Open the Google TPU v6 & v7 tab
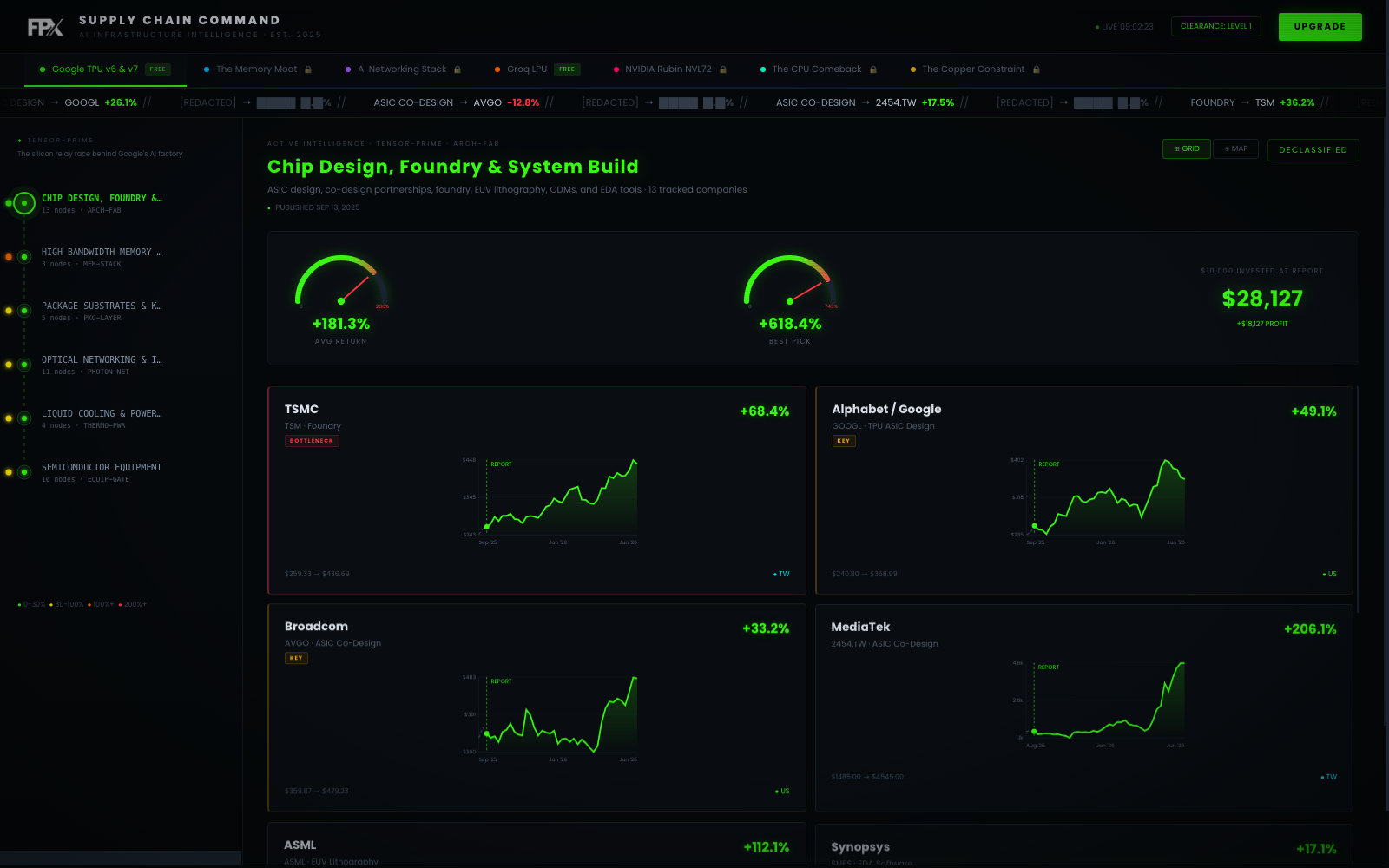The height and width of the screenshot is (868, 1389). pyautogui.click(x=105, y=69)
